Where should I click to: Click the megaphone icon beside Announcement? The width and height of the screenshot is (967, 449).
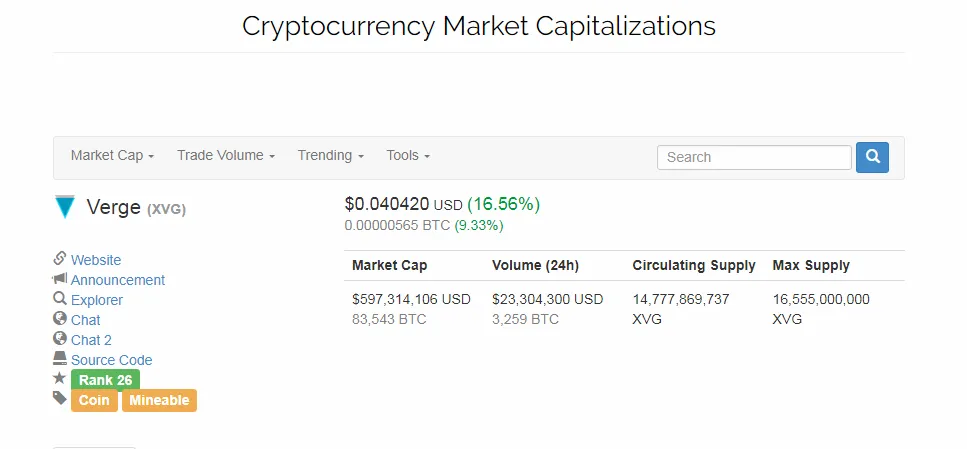click(x=60, y=279)
